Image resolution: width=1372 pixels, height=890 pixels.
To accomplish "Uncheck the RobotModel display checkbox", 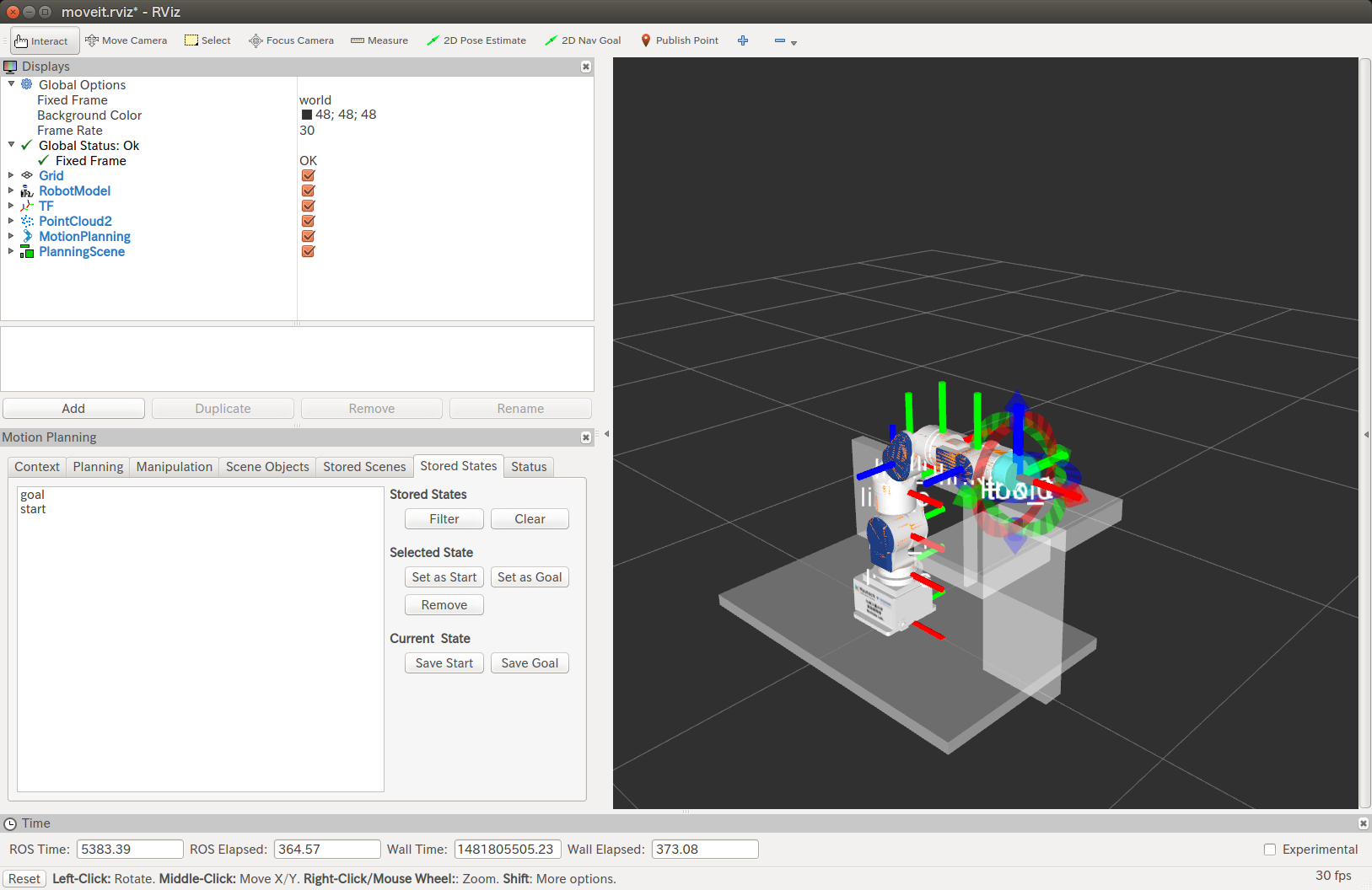I will pos(308,190).
